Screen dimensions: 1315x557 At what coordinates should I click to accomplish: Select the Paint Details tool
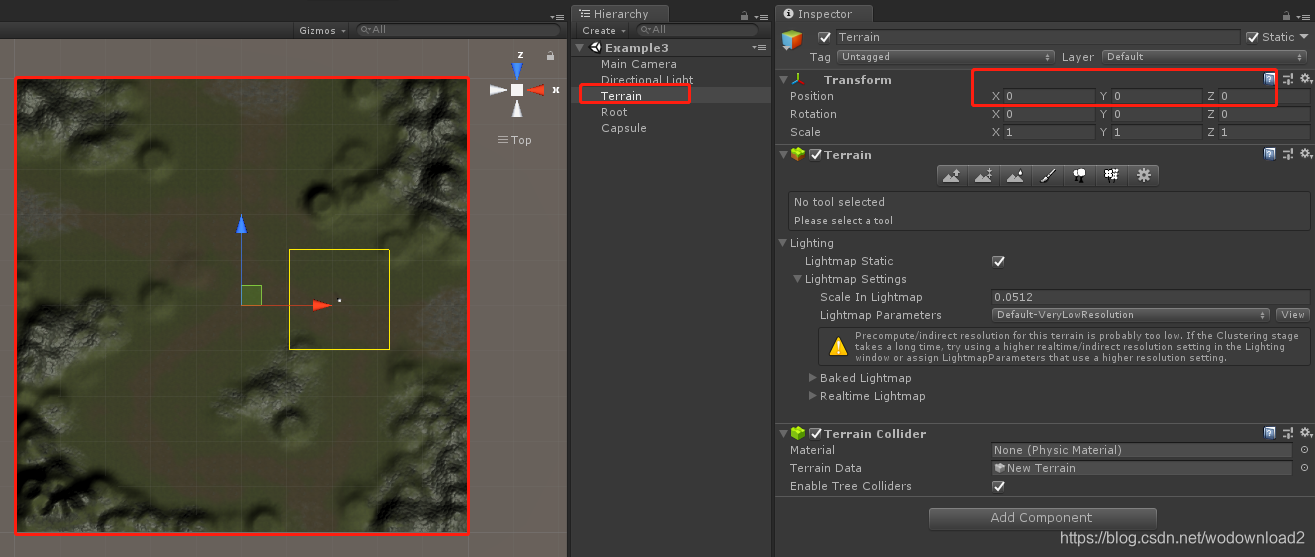(1112, 176)
